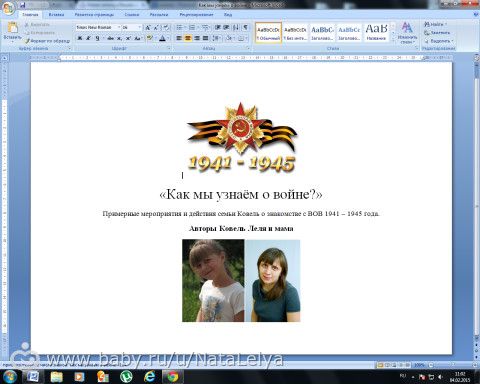The height and width of the screenshot is (384, 480).
Task: Click the Office button orb
Action: [8, 8]
